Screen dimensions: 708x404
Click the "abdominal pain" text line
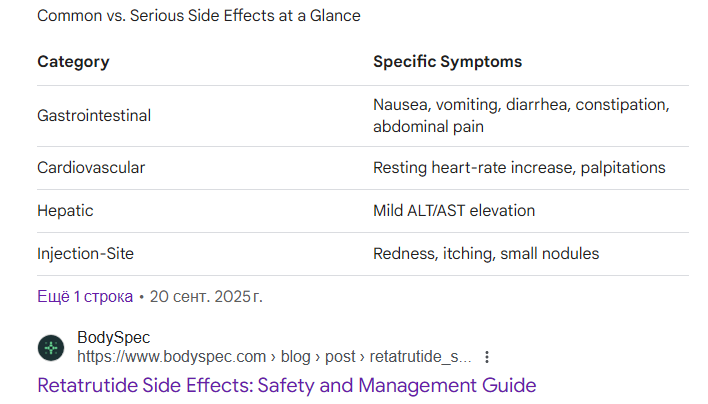click(x=428, y=127)
